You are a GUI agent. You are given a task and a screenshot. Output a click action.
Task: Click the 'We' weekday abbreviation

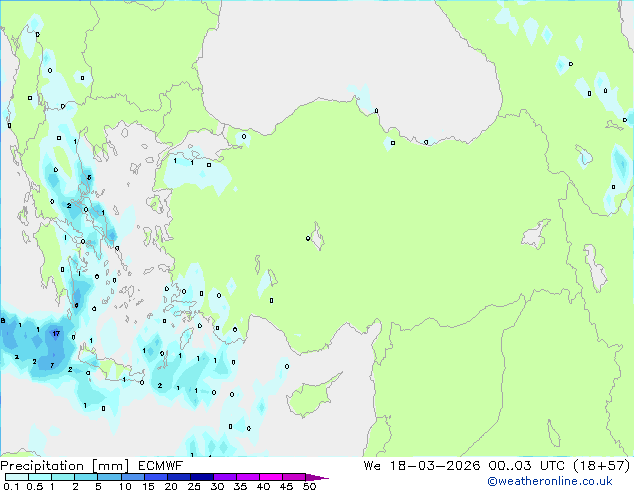372,465
